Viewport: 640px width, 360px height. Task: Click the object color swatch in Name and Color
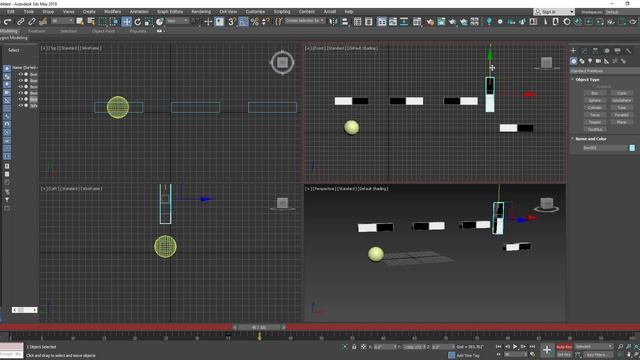(x=632, y=148)
